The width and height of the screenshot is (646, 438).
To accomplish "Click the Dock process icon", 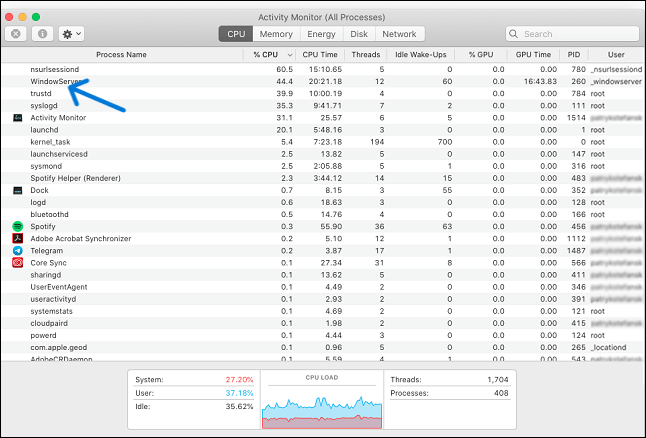I will click(18, 190).
